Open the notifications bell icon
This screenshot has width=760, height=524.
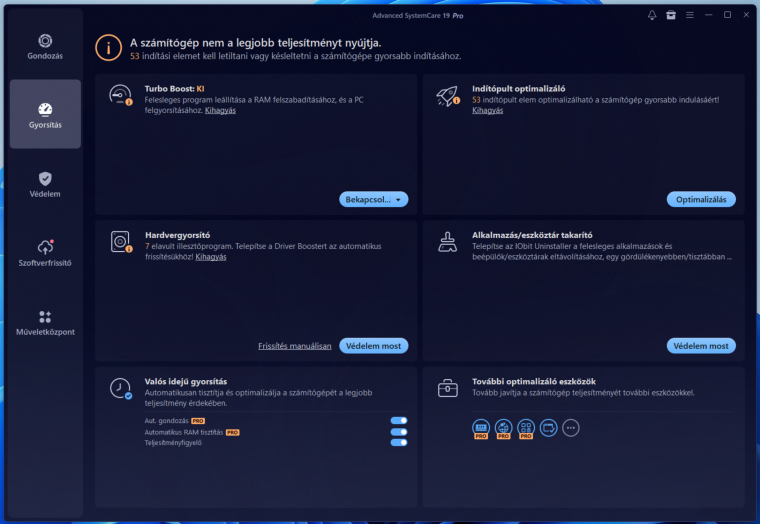[x=652, y=15]
